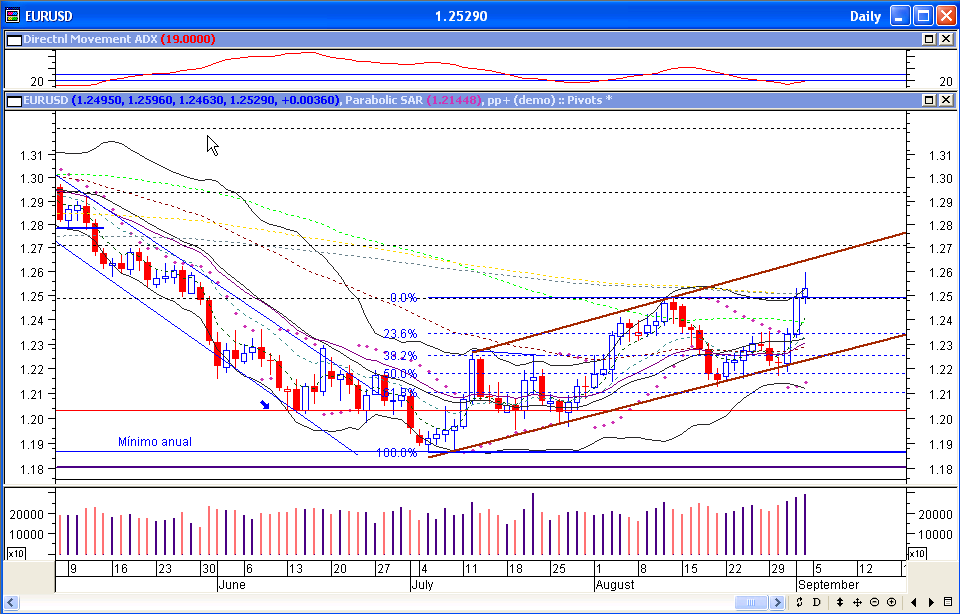Select the four-way move arrows icon
960x614 pixels.
(x=857, y=602)
